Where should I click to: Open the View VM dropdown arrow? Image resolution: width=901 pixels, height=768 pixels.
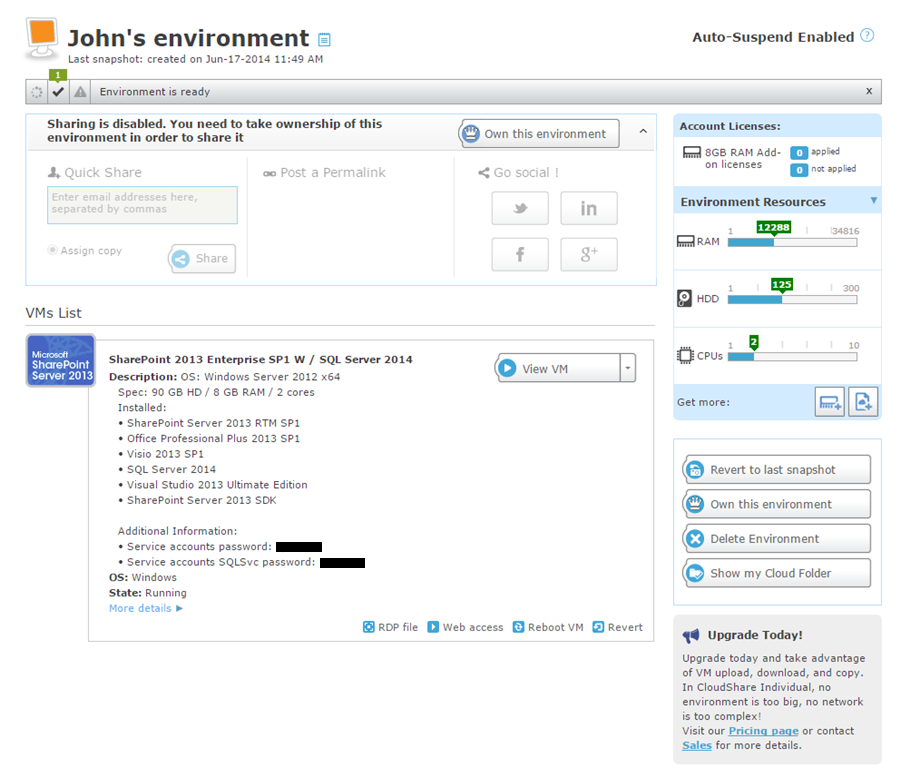click(628, 368)
